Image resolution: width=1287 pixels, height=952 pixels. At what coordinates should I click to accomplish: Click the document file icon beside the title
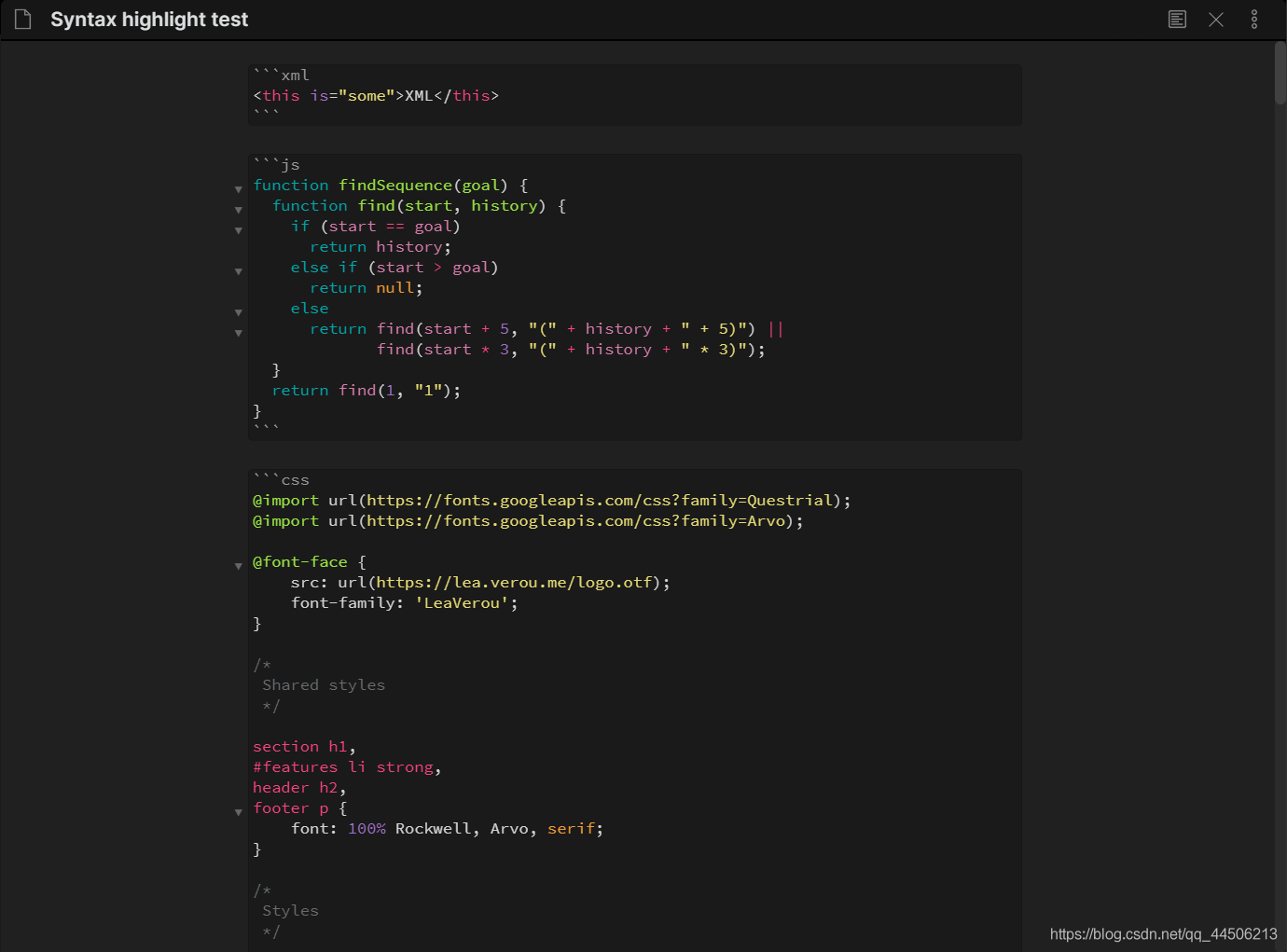click(23, 20)
